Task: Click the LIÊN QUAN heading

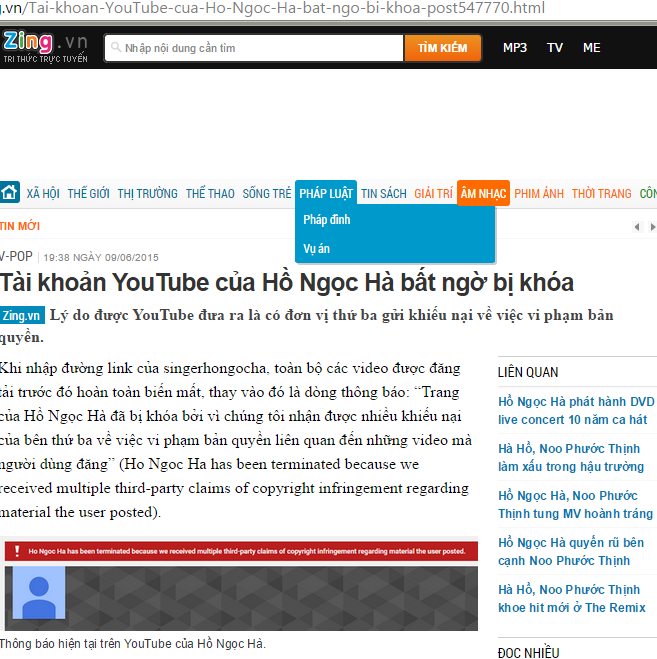Action: 528,372
